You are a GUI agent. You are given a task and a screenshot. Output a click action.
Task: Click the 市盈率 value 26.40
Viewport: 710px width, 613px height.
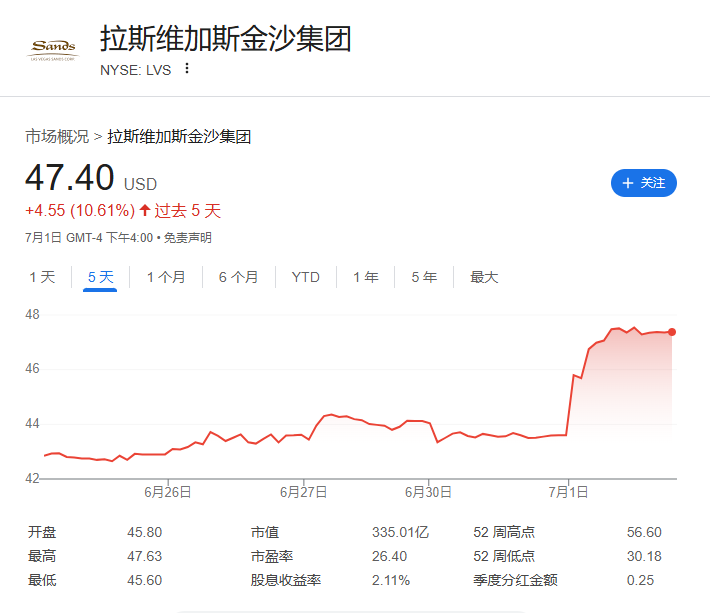(x=389, y=556)
